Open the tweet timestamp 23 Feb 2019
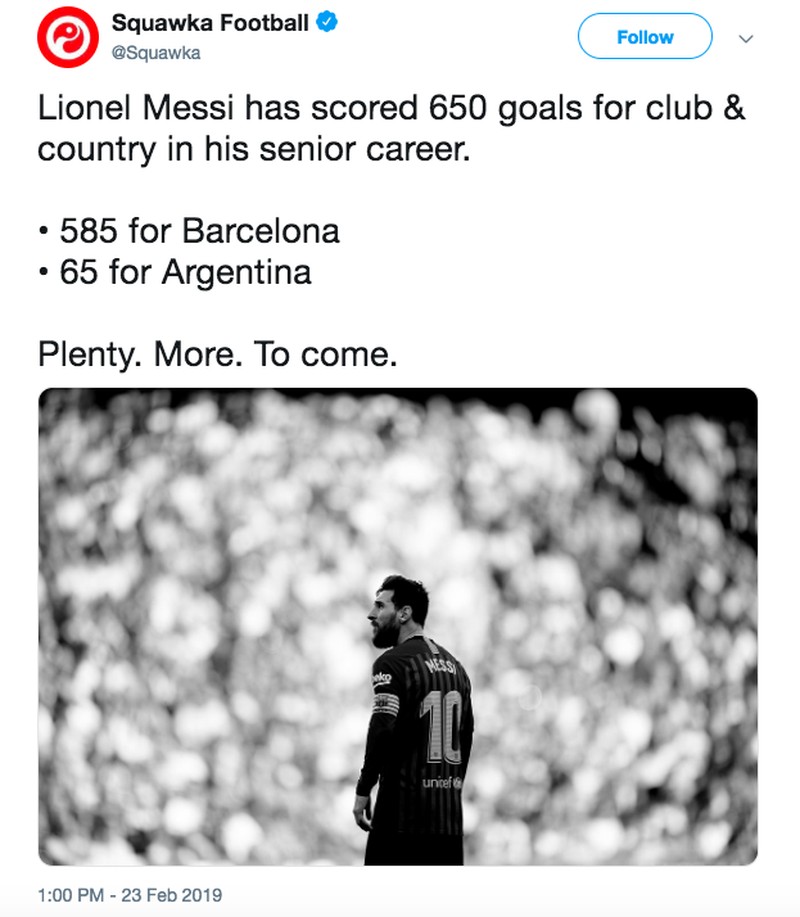The height and width of the screenshot is (917, 800). click(130, 894)
